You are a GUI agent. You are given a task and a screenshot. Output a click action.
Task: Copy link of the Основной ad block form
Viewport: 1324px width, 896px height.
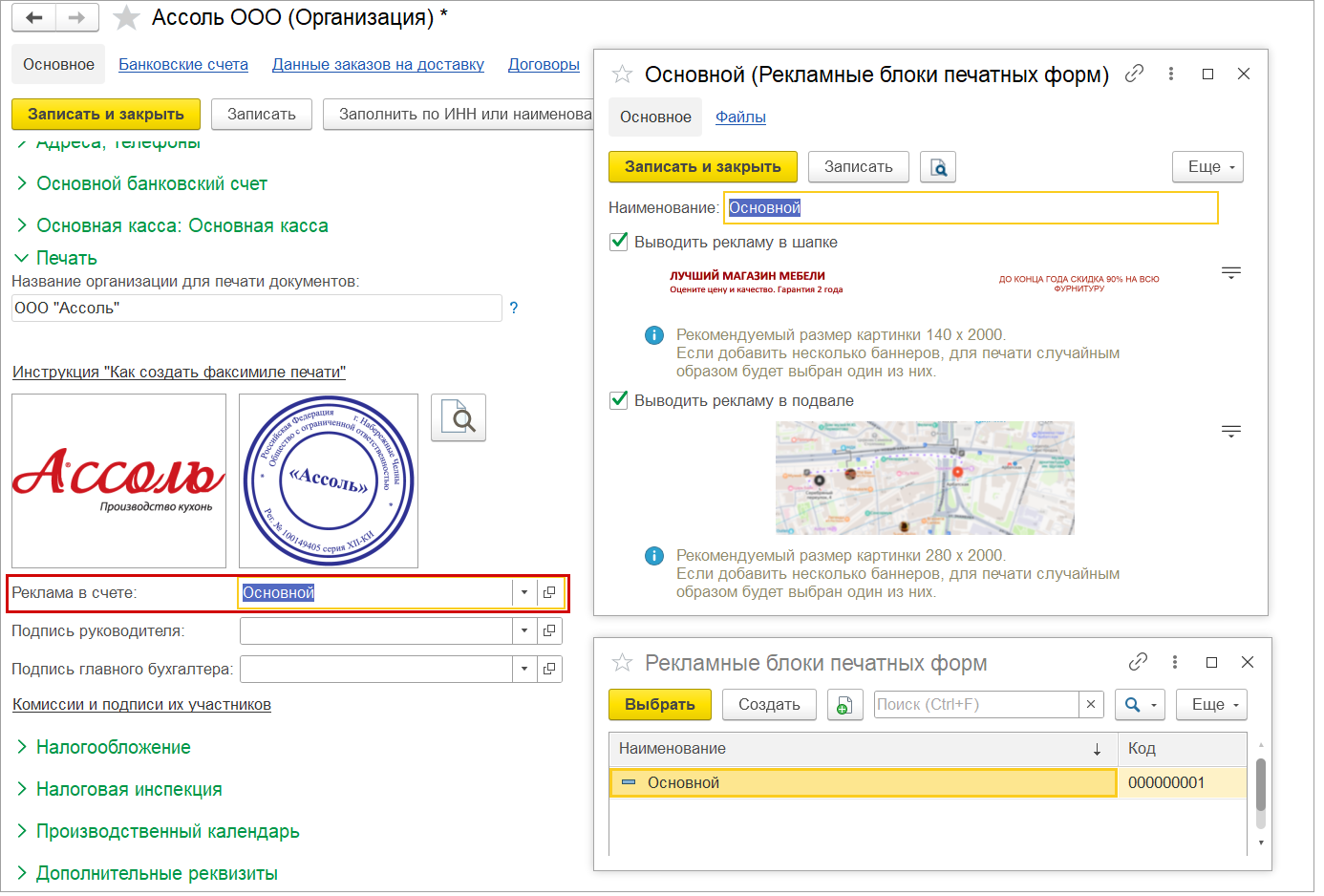1134,74
